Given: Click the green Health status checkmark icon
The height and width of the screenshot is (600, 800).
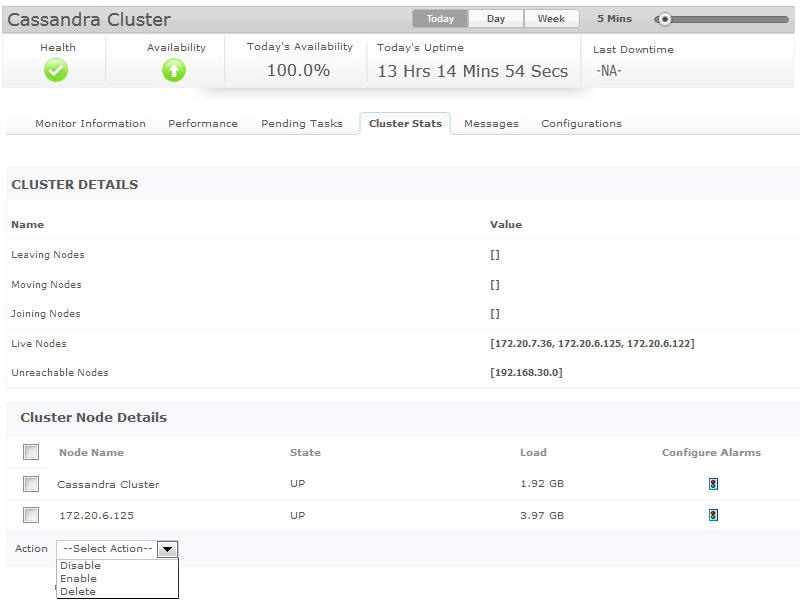Looking at the screenshot, I should 56,70.
